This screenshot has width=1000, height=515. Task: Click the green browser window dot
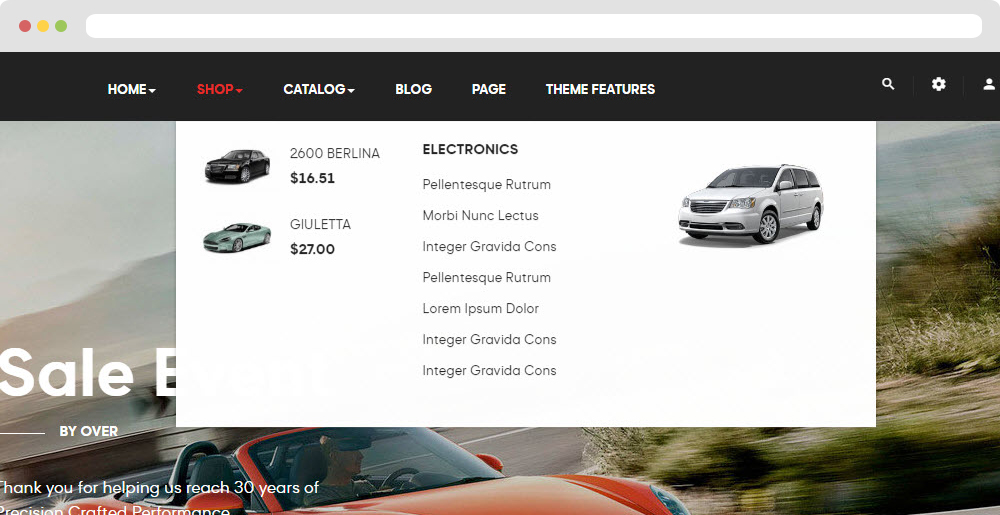tap(61, 26)
